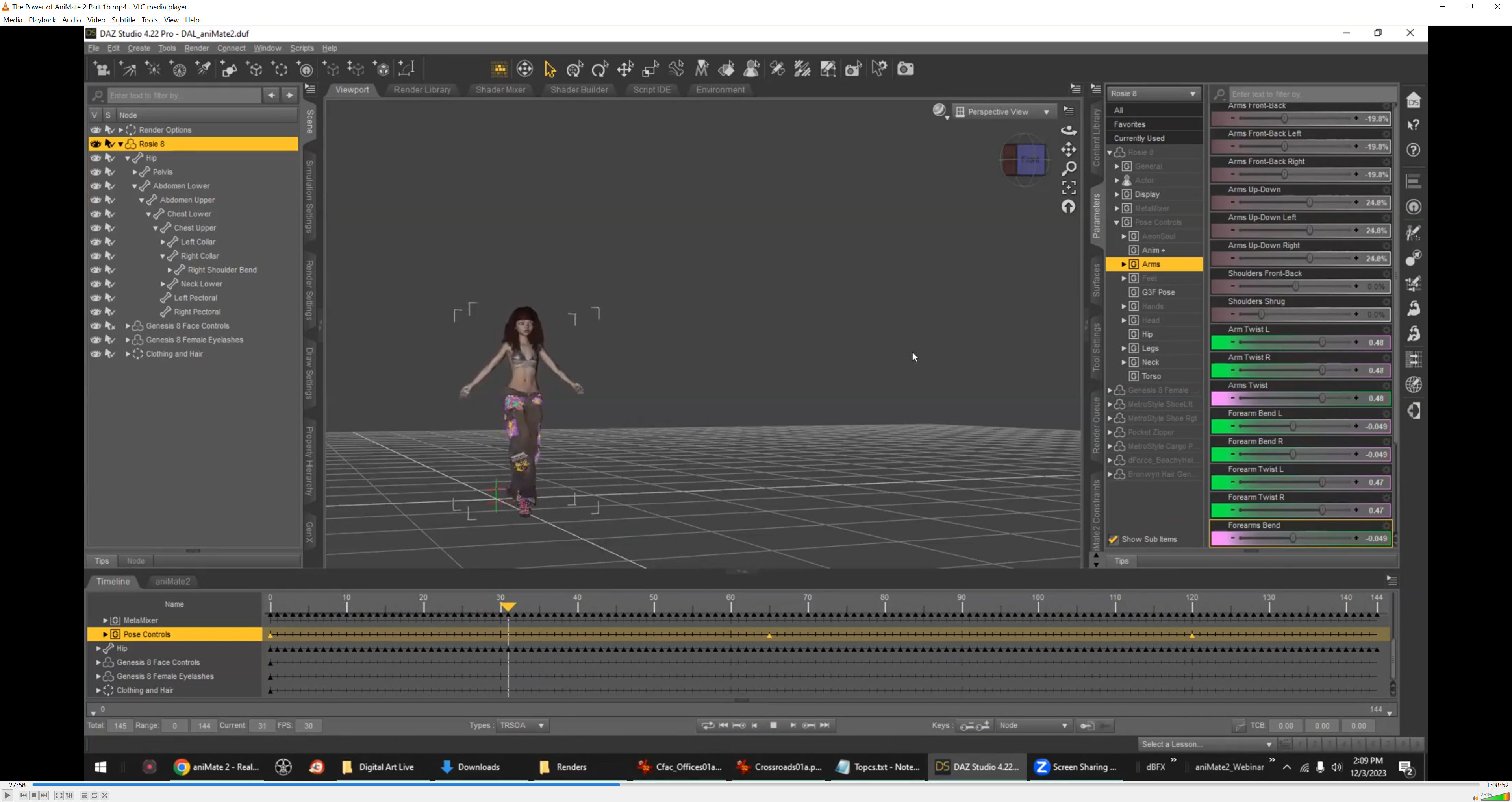Open the Downloads item on Windows taskbar
The width and height of the screenshot is (1512, 802).
pyautogui.click(x=471, y=767)
